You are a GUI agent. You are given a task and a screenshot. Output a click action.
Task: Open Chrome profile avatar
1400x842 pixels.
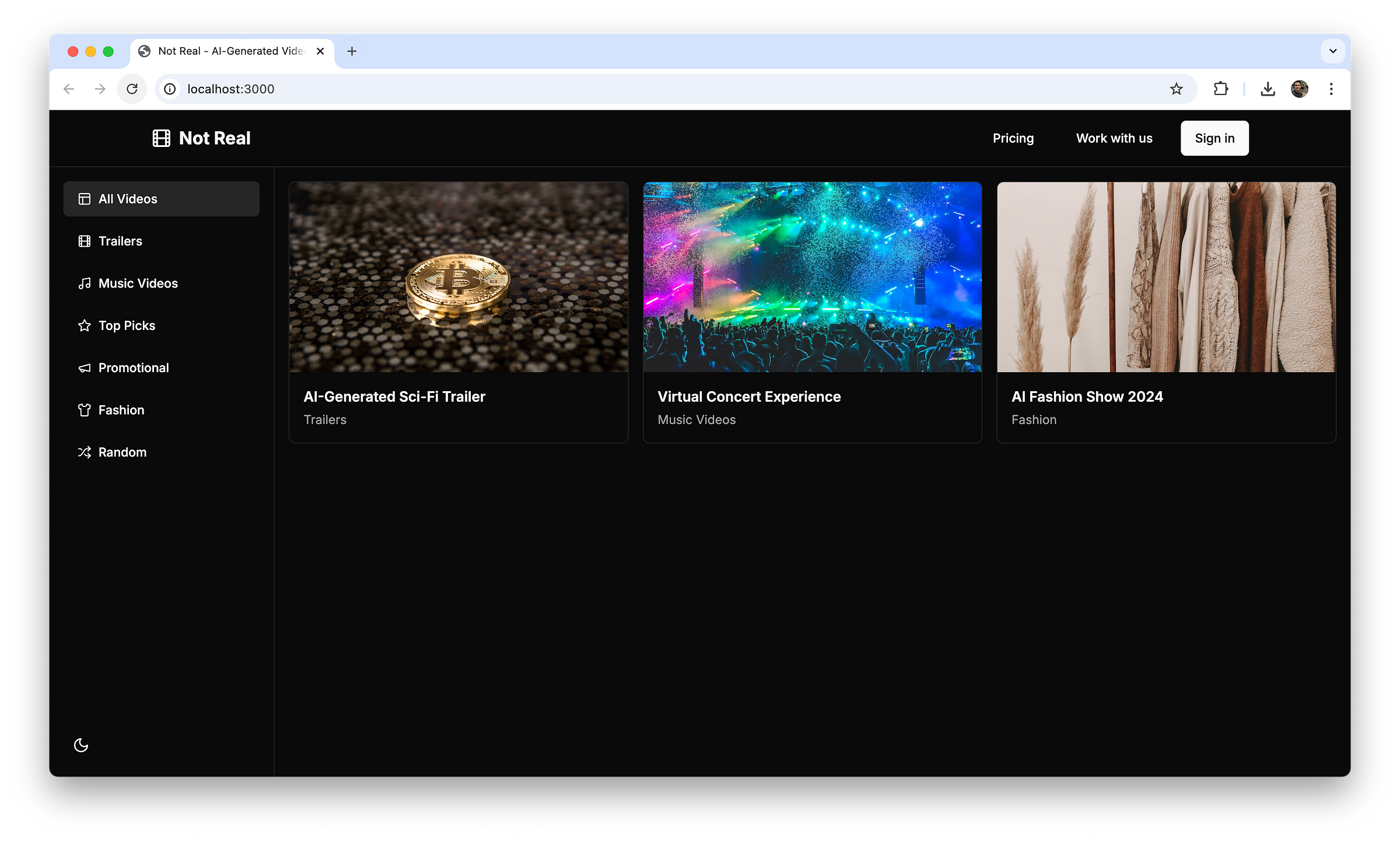click(1300, 89)
